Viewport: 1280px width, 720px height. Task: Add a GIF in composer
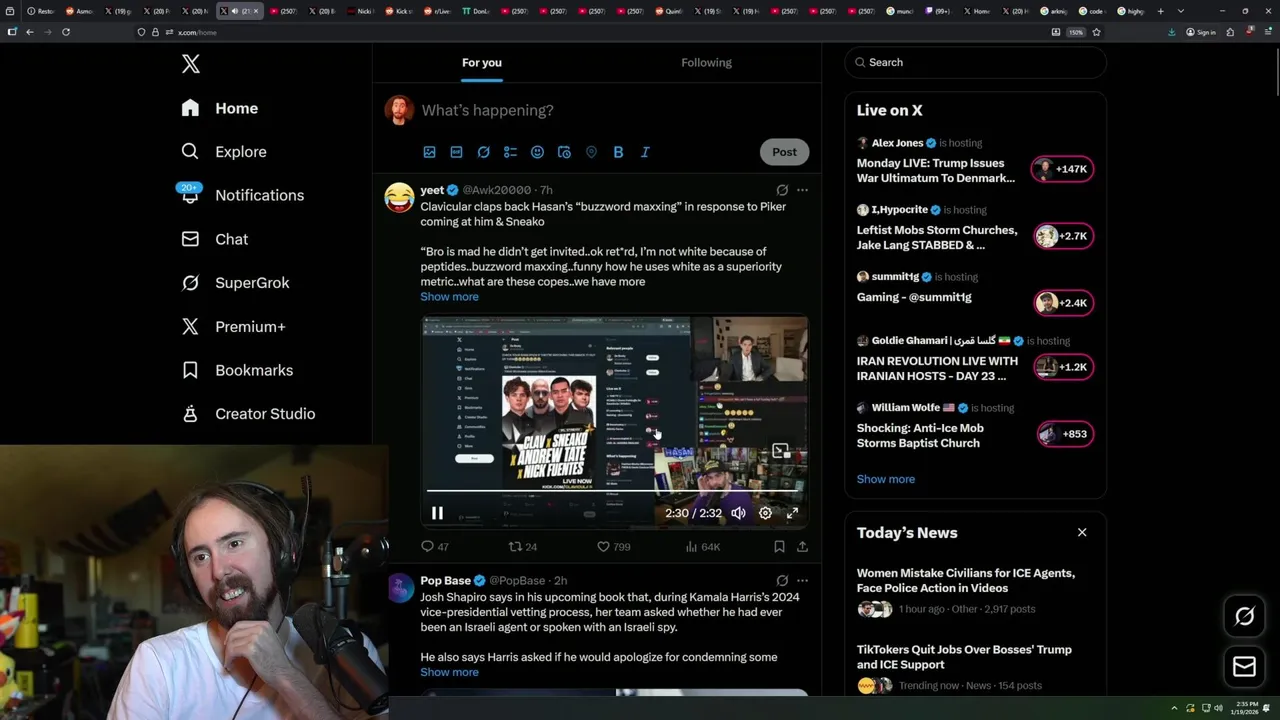(x=456, y=152)
